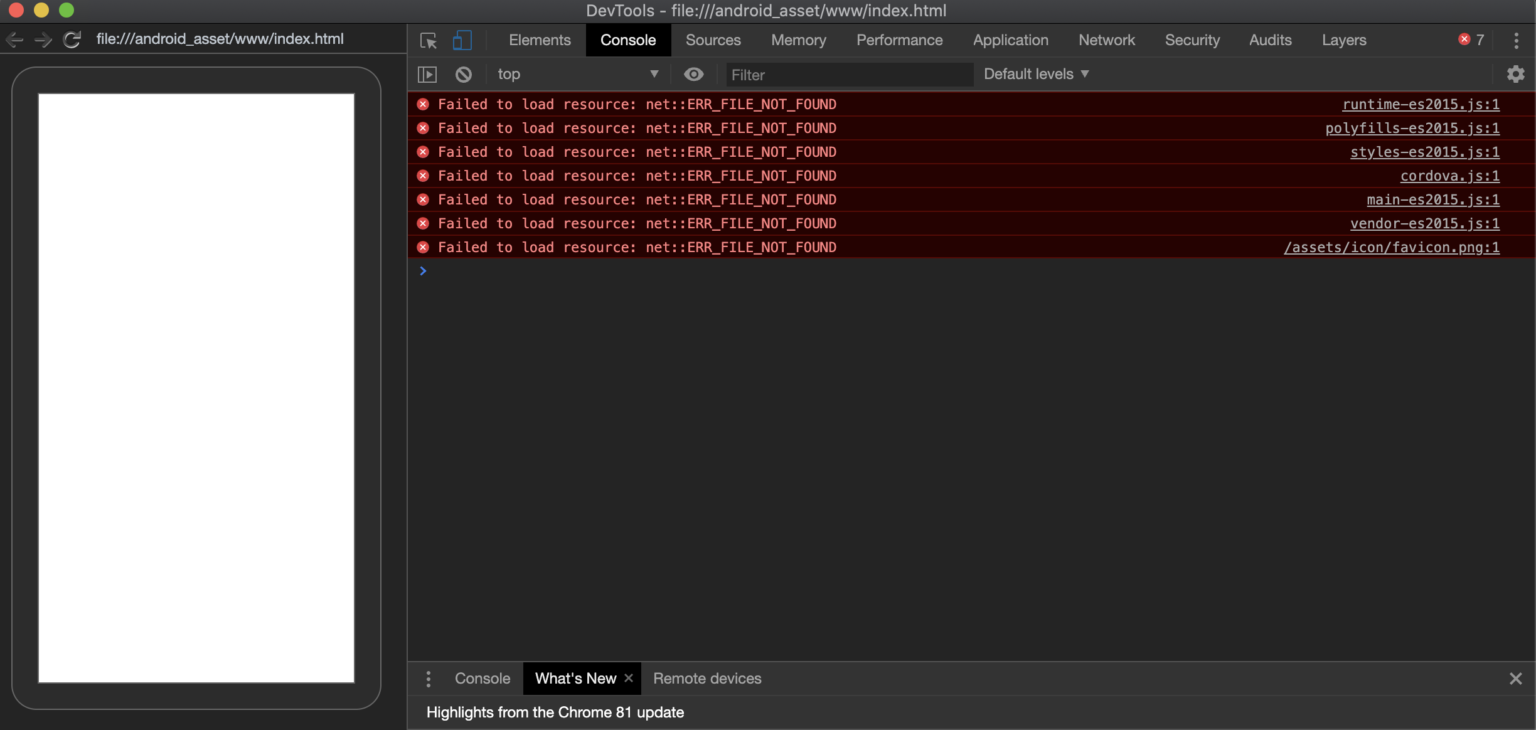Select the Console tab in the drawer
The image size is (1536, 730).
(482, 679)
